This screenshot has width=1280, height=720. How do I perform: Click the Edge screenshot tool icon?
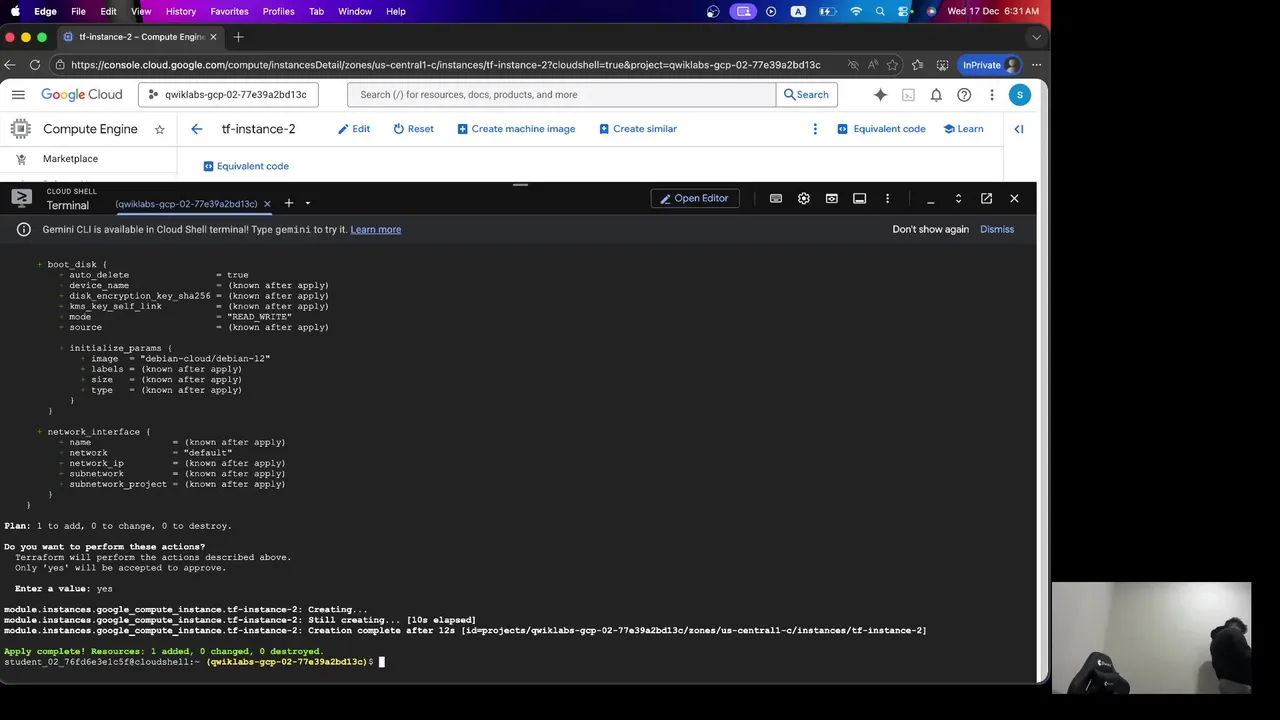pyautogui.click(x=942, y=65)
